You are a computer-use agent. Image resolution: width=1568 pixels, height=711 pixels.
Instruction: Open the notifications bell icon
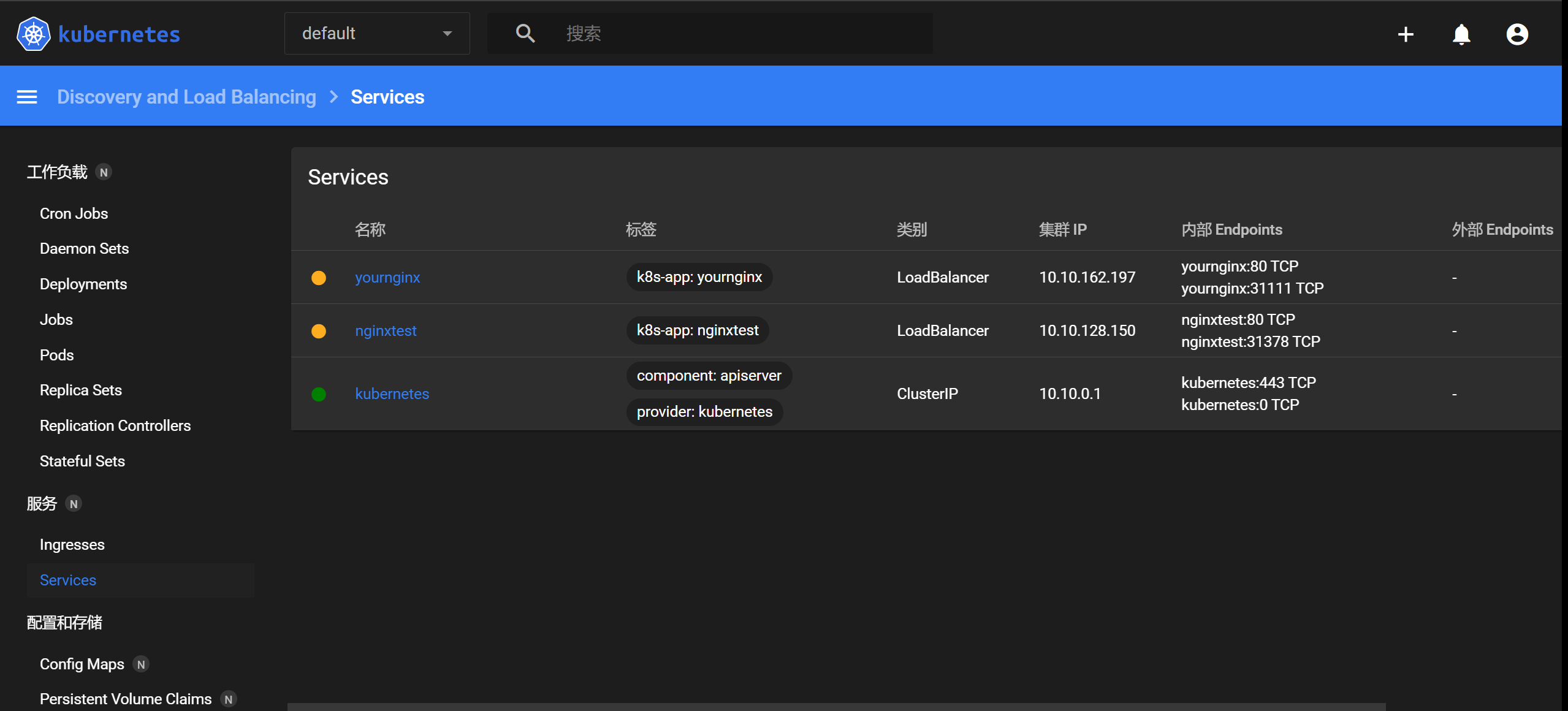[x=1461, y=34]
